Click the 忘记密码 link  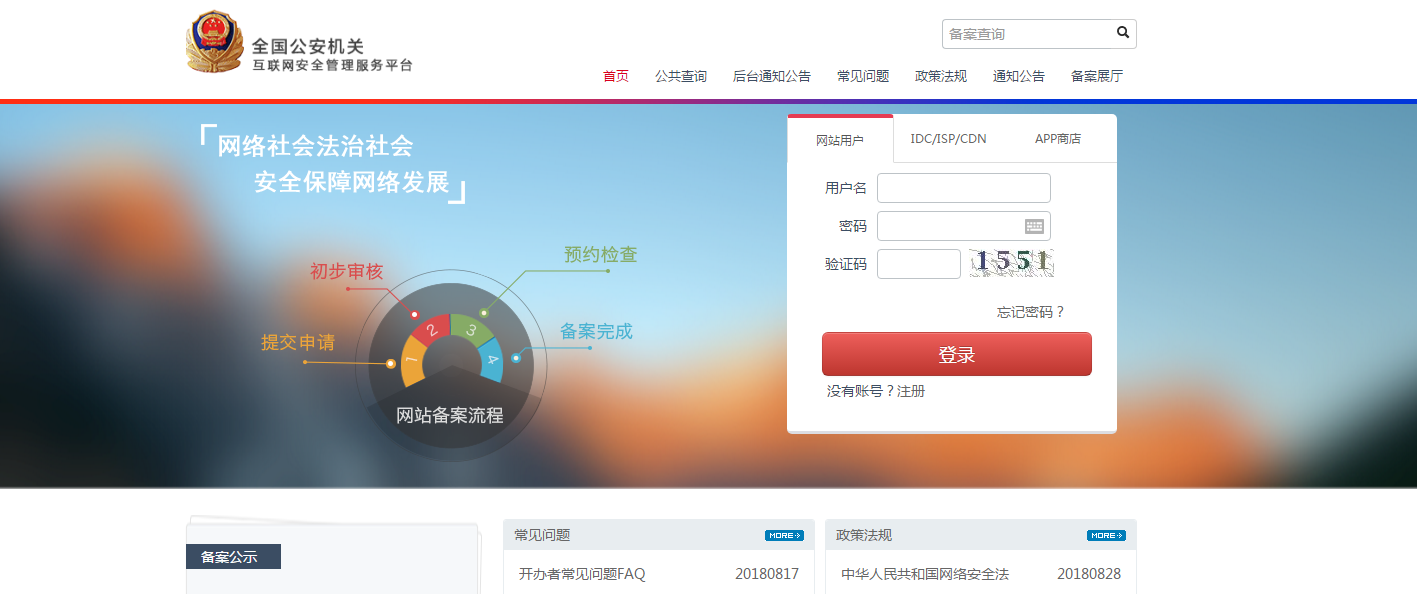tap(1030, 312)
